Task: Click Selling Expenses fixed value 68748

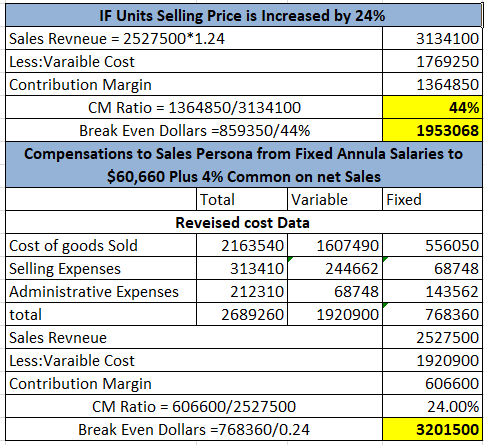Action: 432,268
